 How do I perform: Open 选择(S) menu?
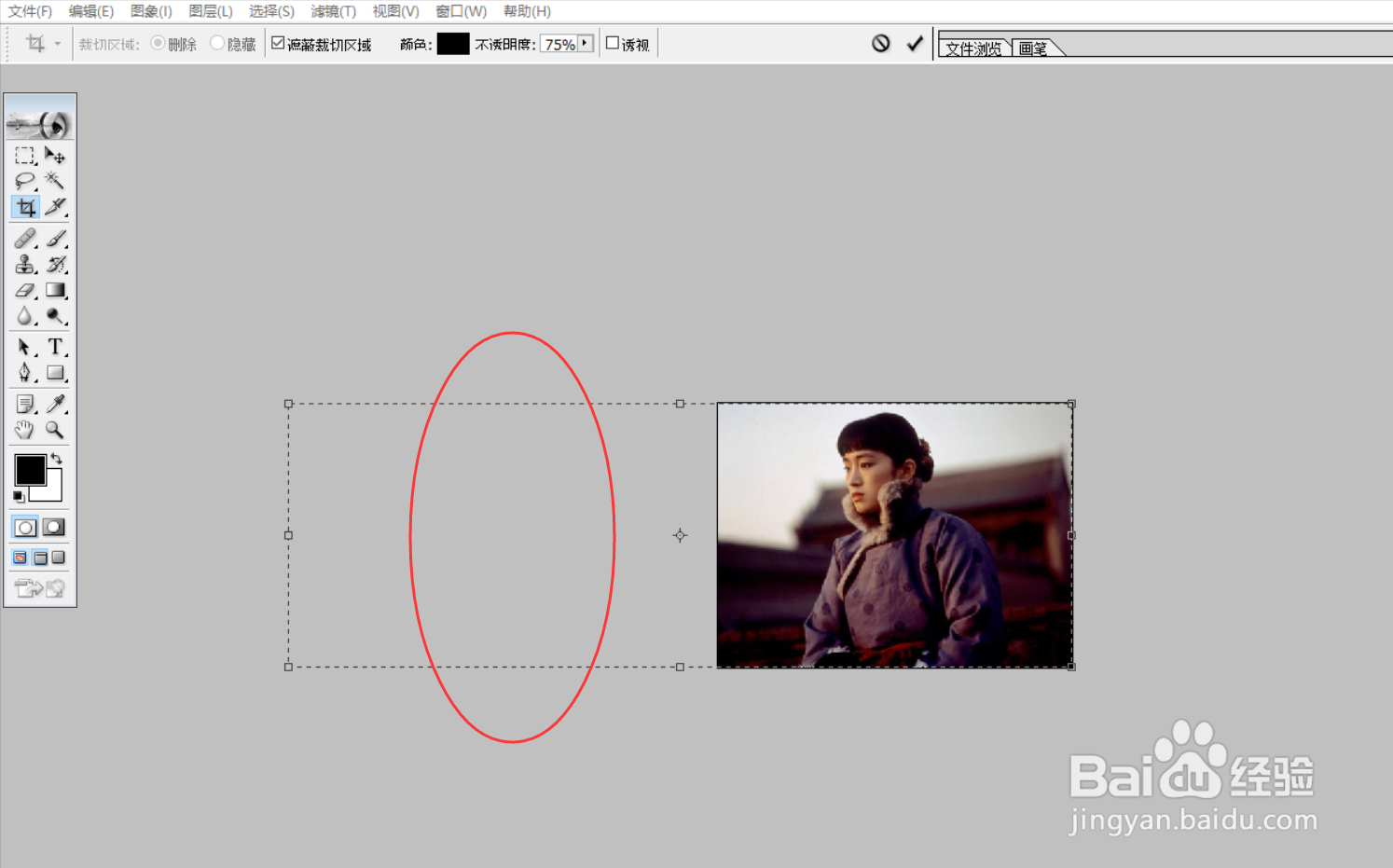click(x=271, y=11)
